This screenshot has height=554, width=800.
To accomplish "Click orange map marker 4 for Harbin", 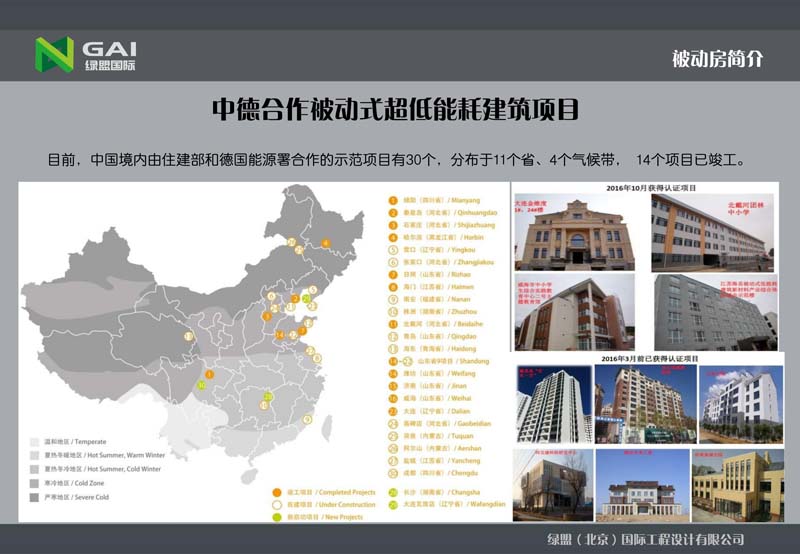I will 326,243.
